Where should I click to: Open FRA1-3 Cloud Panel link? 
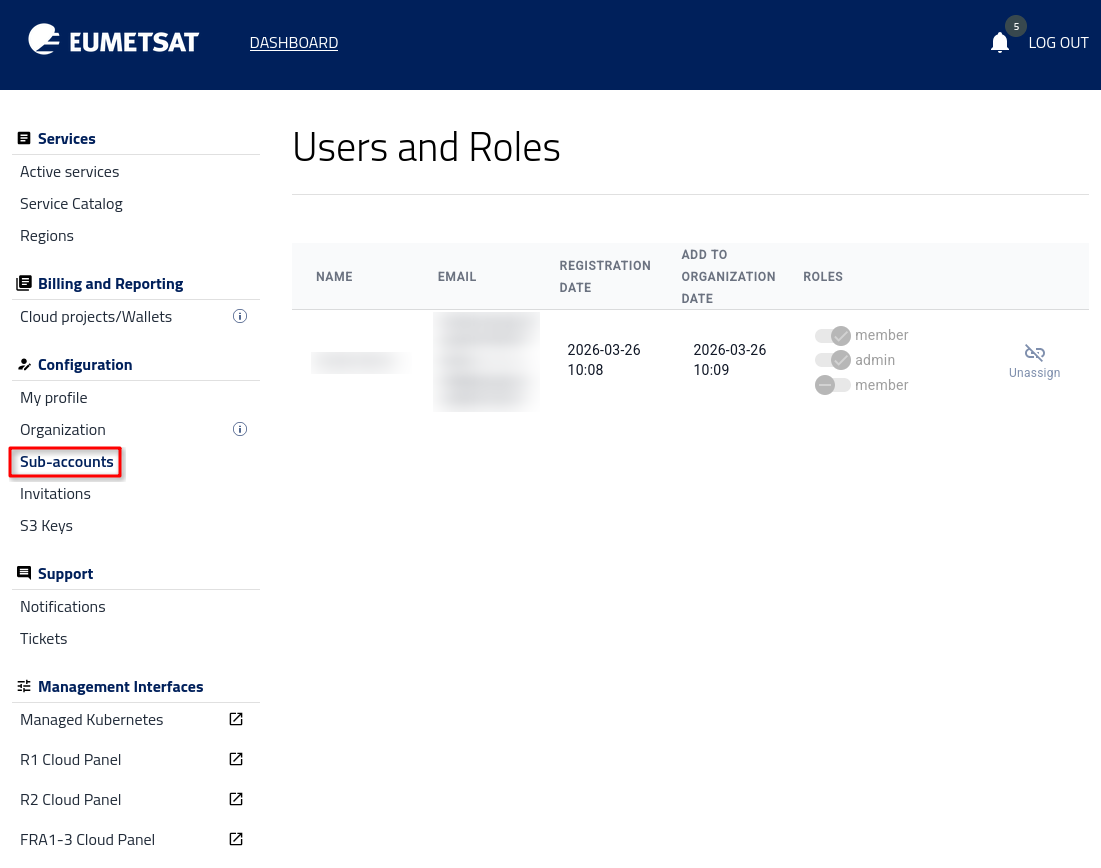pyautogui.click(x=87, y=840)
